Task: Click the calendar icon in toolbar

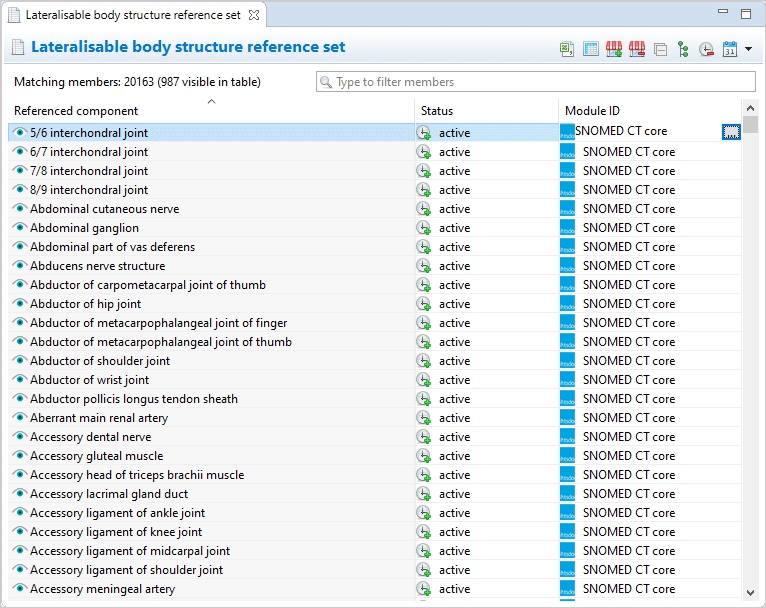Action: (x=730, y=49)
